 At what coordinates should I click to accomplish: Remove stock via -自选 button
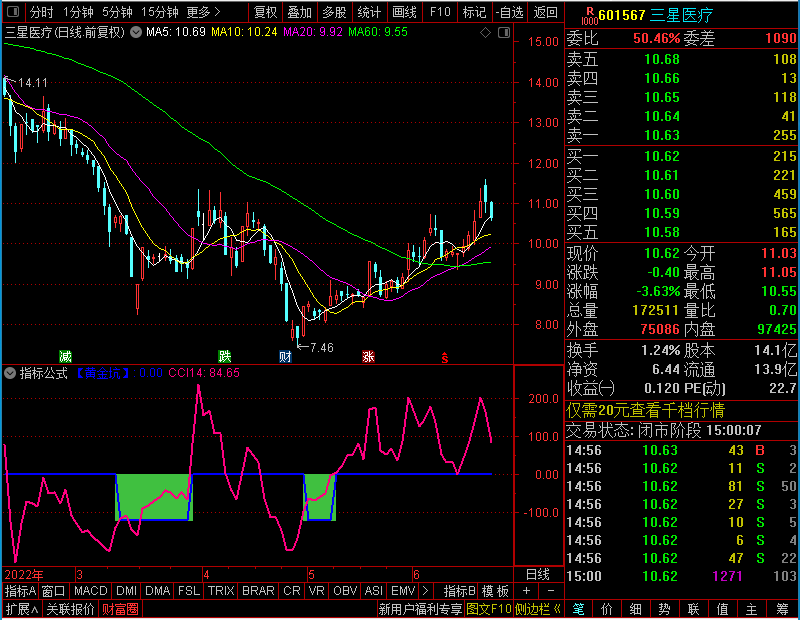point(511,12)
